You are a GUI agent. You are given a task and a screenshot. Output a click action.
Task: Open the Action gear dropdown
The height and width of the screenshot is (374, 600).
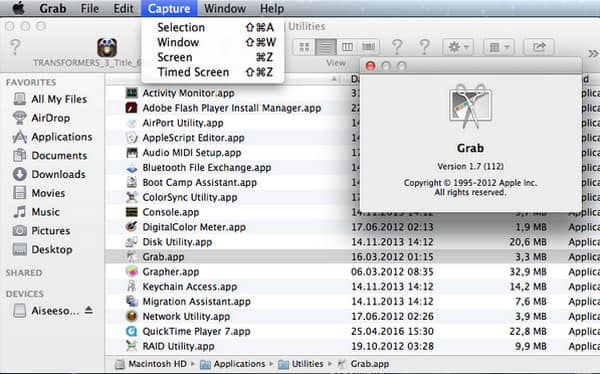pyautogui.click(x=458, y=47)
